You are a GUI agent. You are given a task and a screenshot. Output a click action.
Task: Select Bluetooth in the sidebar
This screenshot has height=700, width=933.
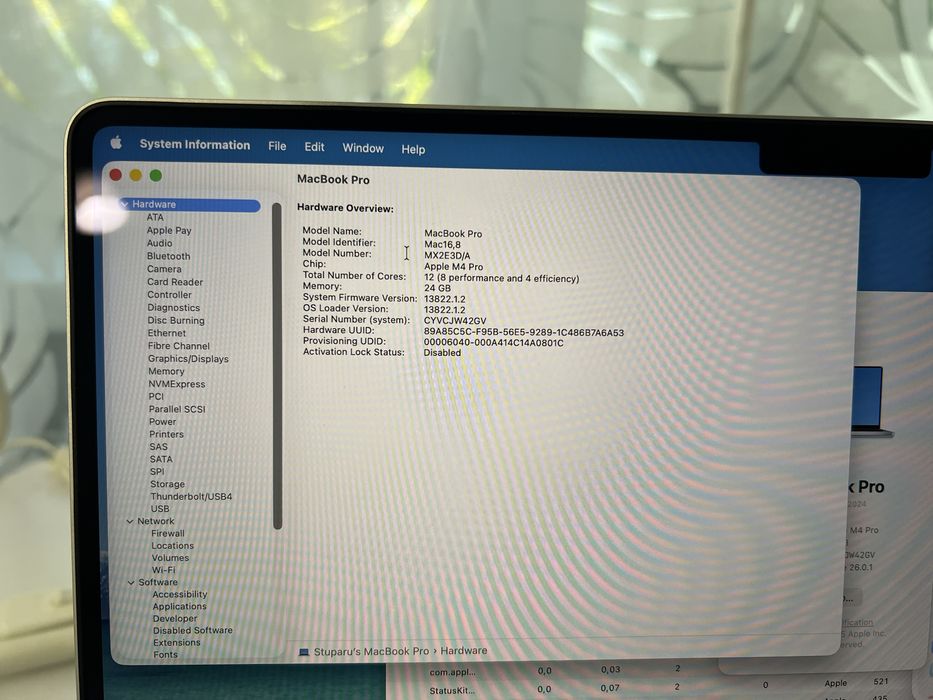(168, 256)
